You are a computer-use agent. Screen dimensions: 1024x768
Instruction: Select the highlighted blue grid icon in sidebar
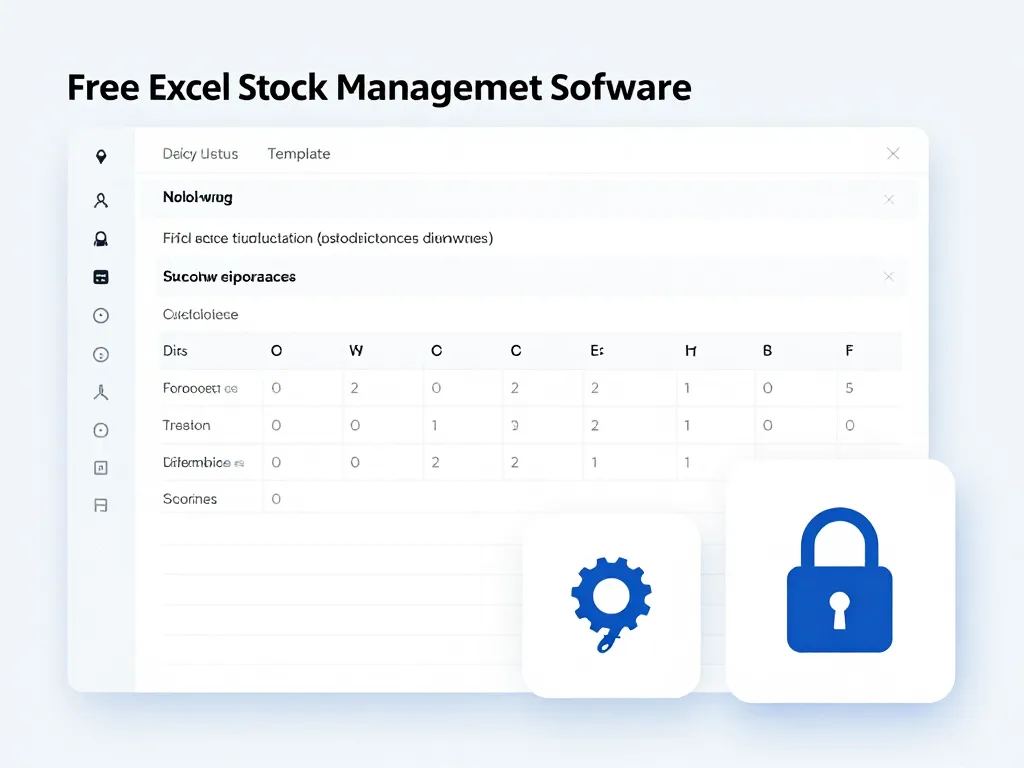100,277
